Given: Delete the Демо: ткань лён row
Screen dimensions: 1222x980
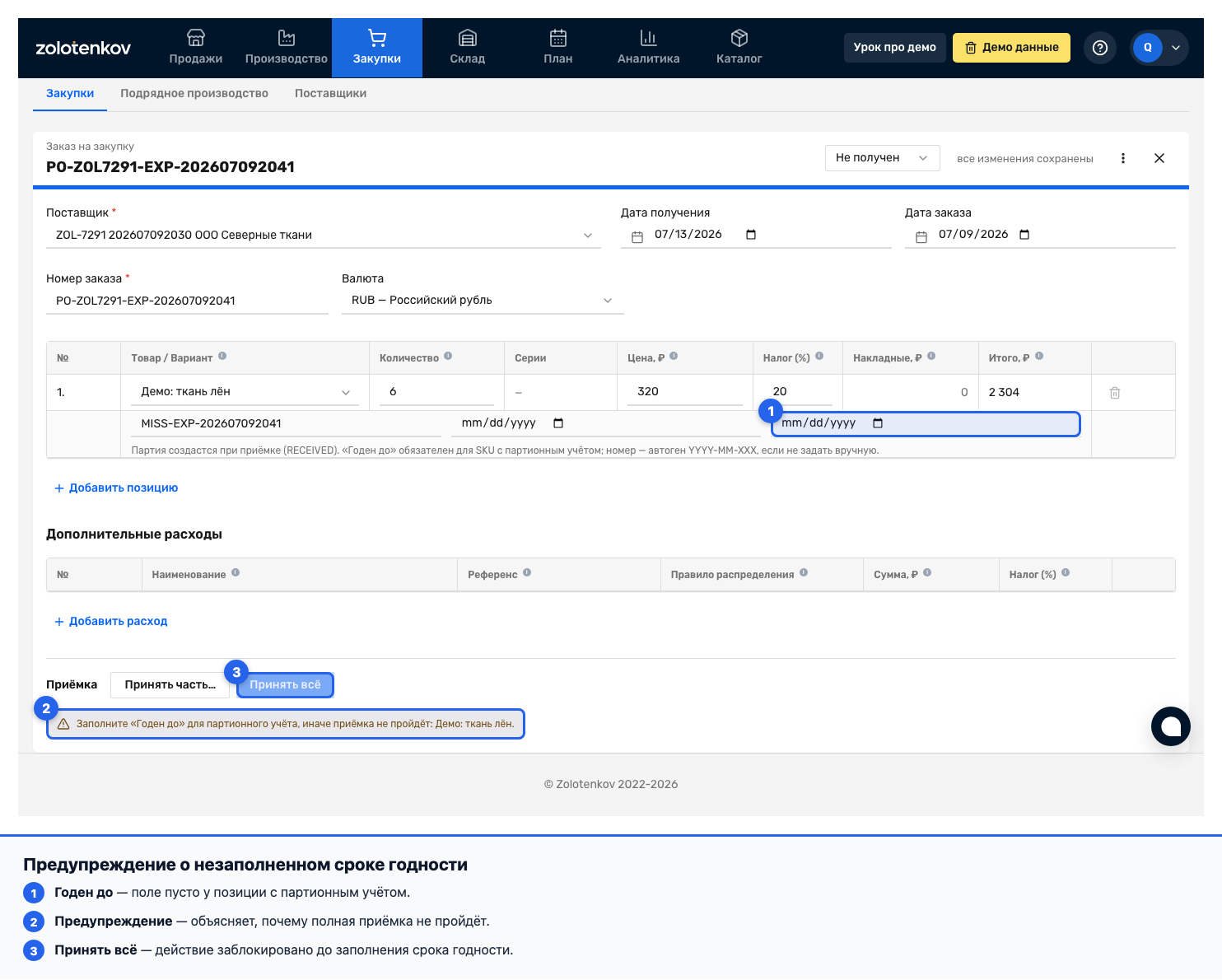Looking at the screenshot, I should (x=1115, y=393).
